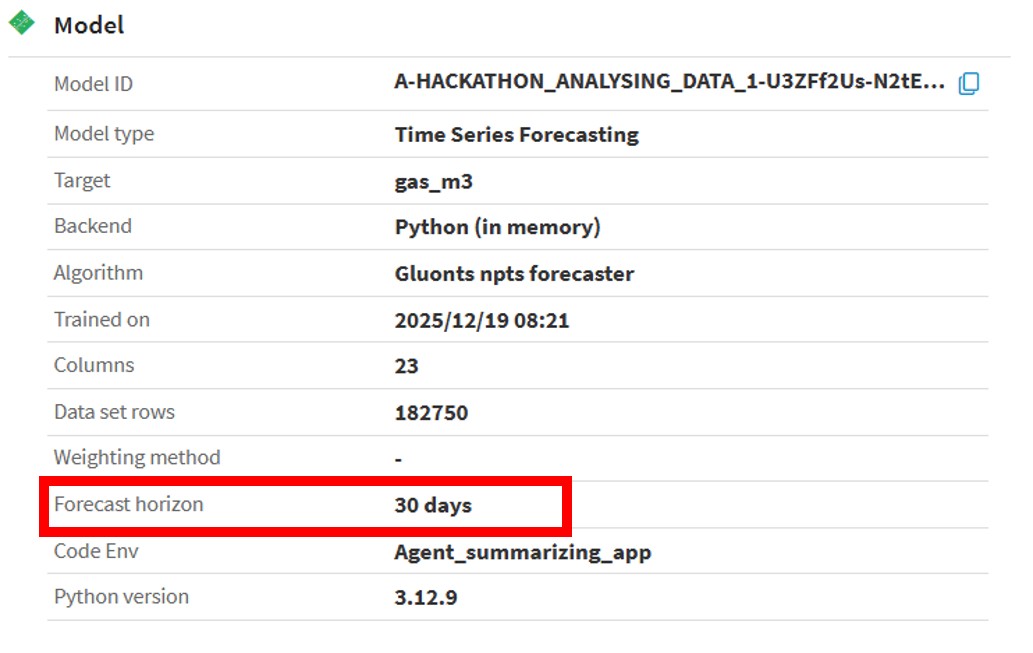Select the Python (in memory) backend value
The image size is (1033, 653).
point(497,227)
